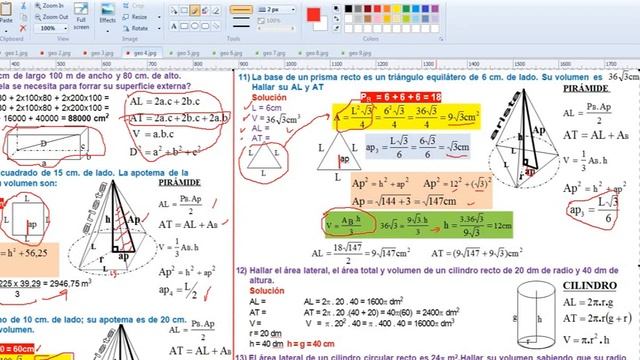Click Resize in Image group
Screen dimensions: 640x360
[135, 17]
